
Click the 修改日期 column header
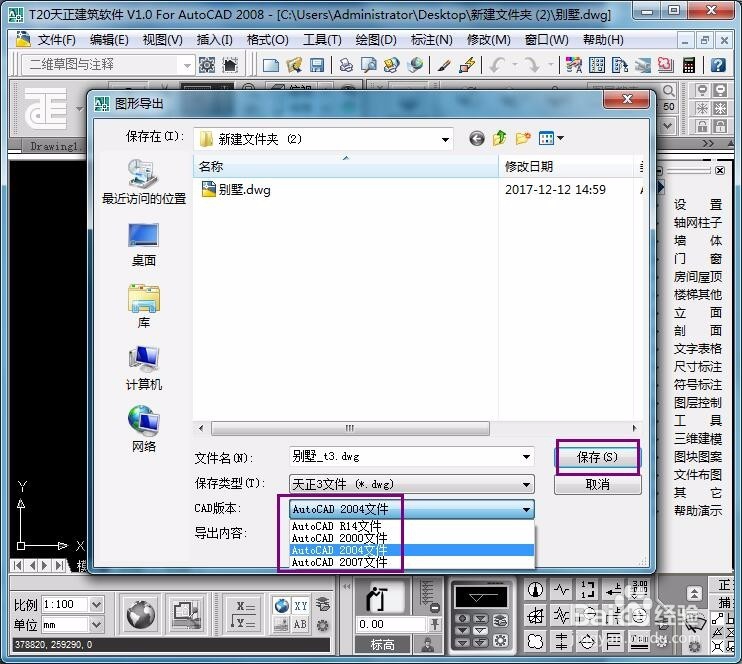[x=565, y=167]
